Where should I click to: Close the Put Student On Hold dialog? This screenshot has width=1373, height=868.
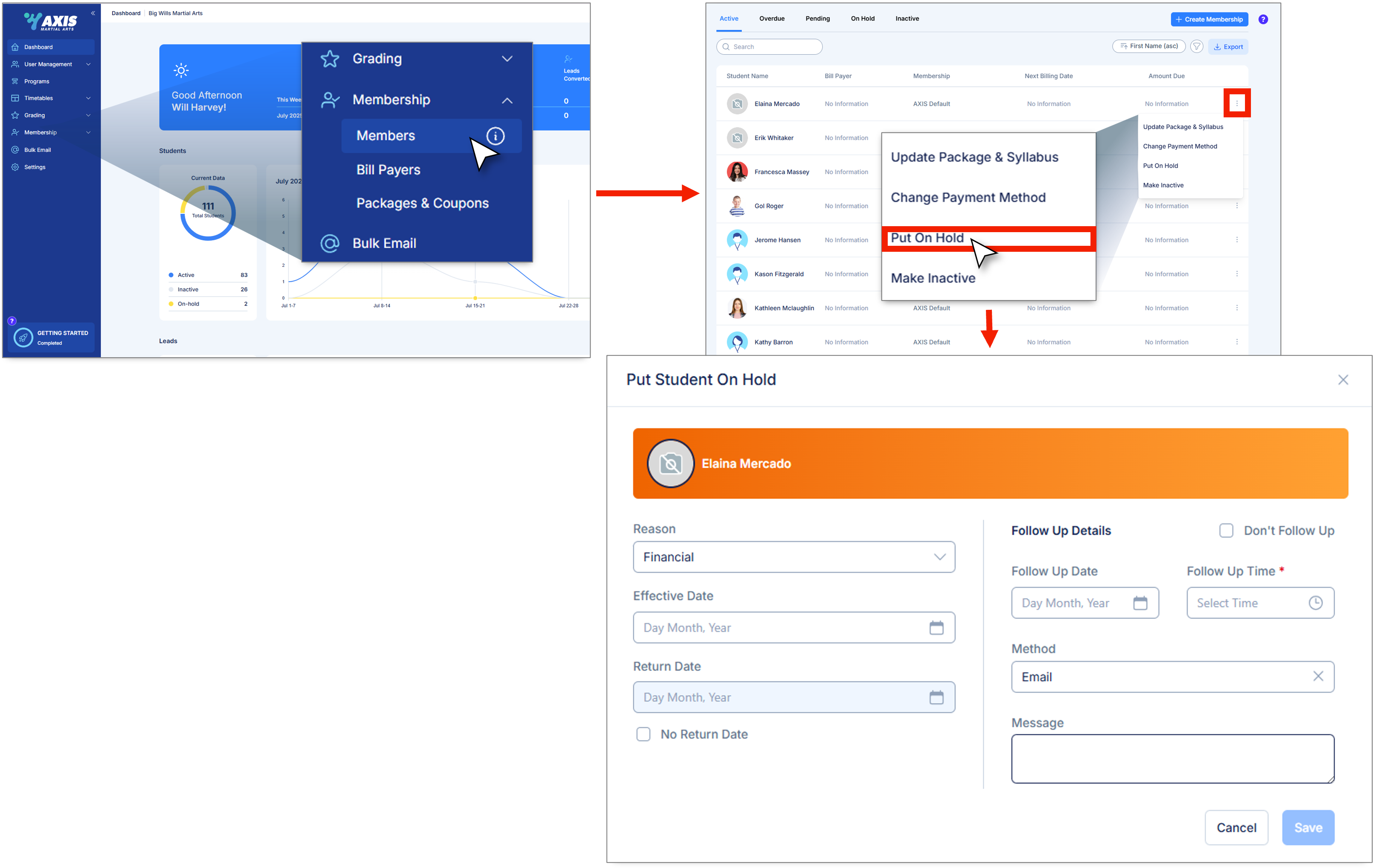[1343, 380]
